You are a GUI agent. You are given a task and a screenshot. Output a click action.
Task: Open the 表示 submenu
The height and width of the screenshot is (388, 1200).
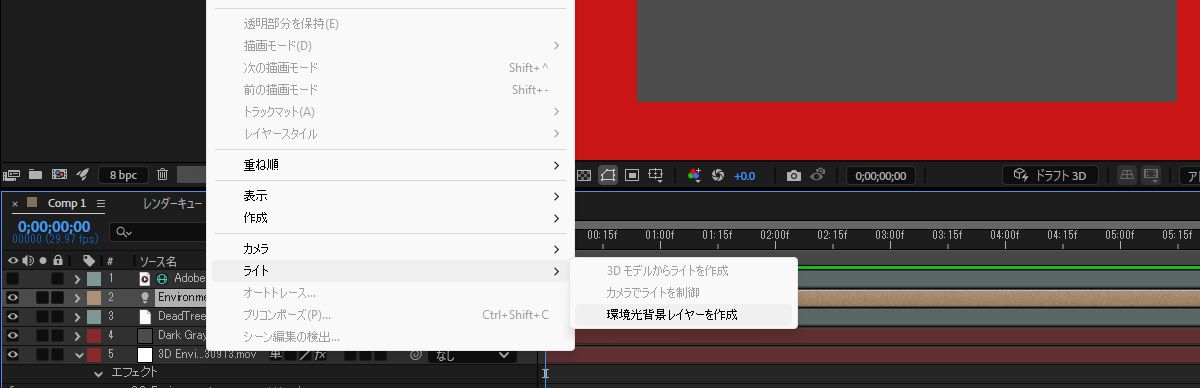390,196
